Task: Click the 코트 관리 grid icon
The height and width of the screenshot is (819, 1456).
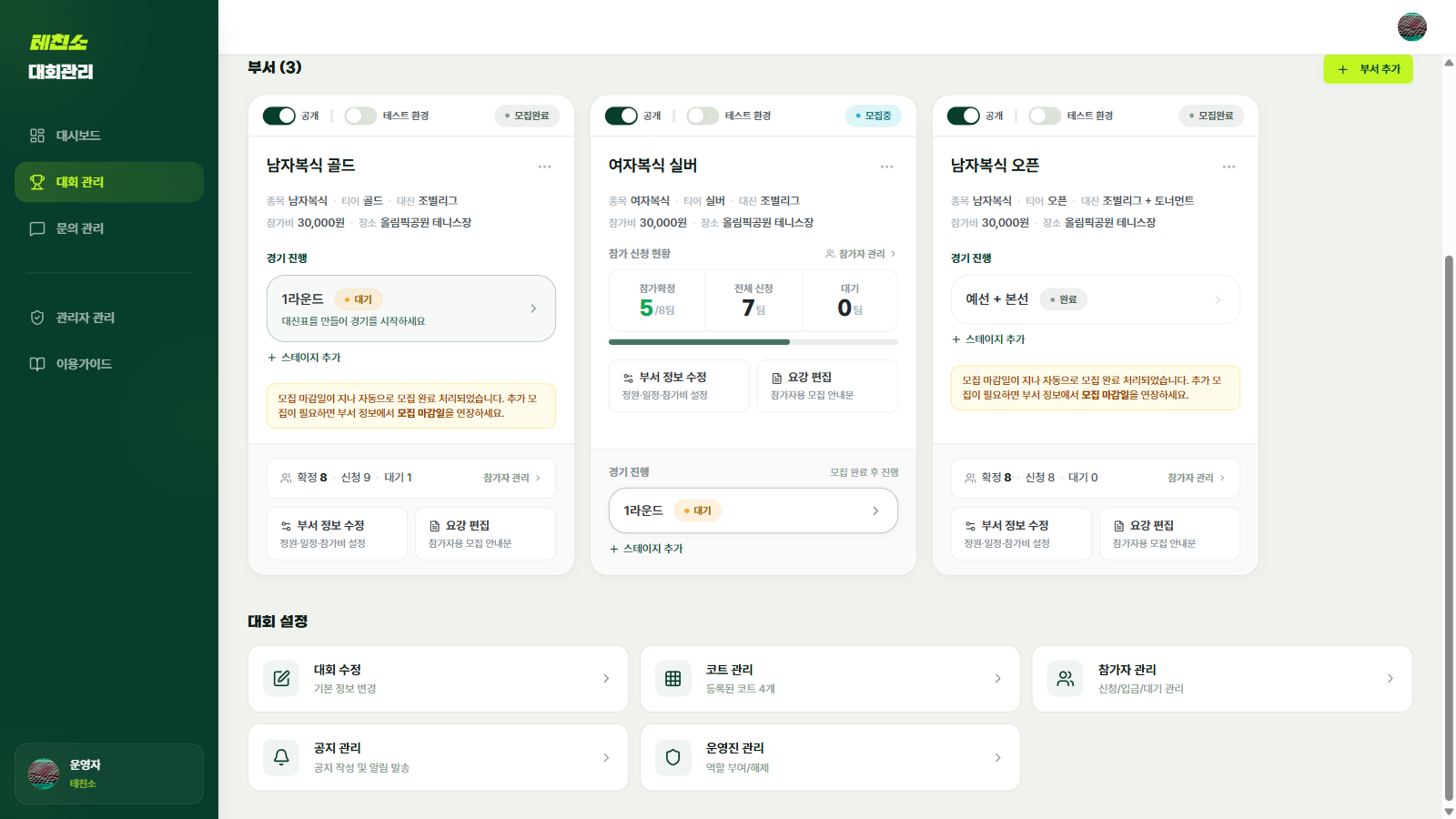Action: [x=673, y=679]
